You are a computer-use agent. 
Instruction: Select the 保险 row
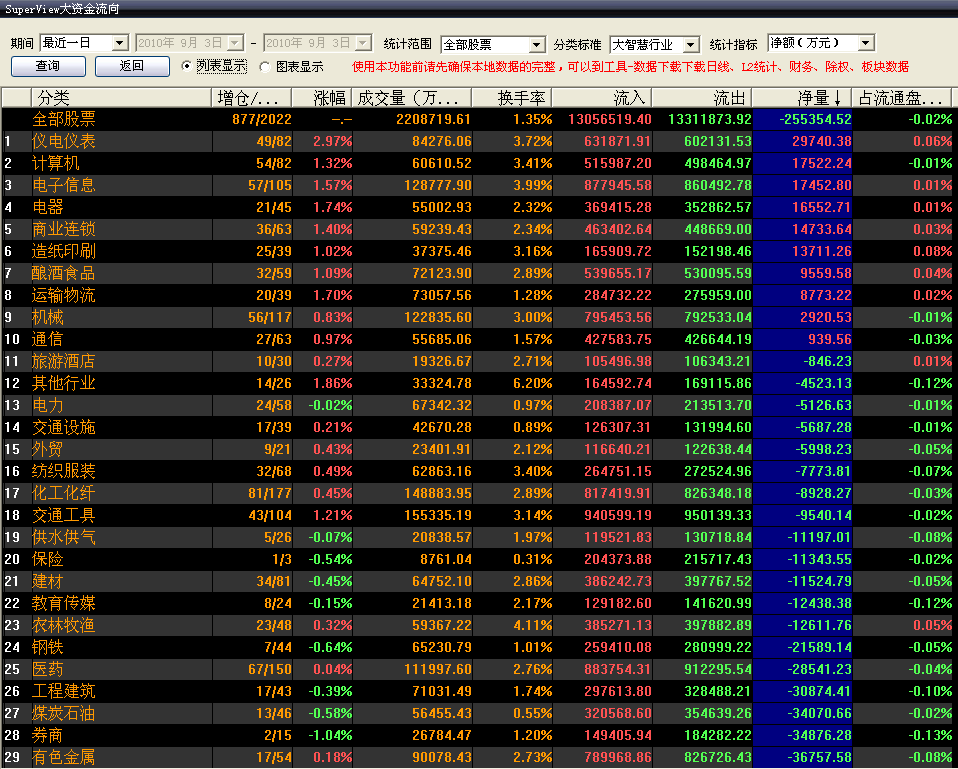click(478, 559)
